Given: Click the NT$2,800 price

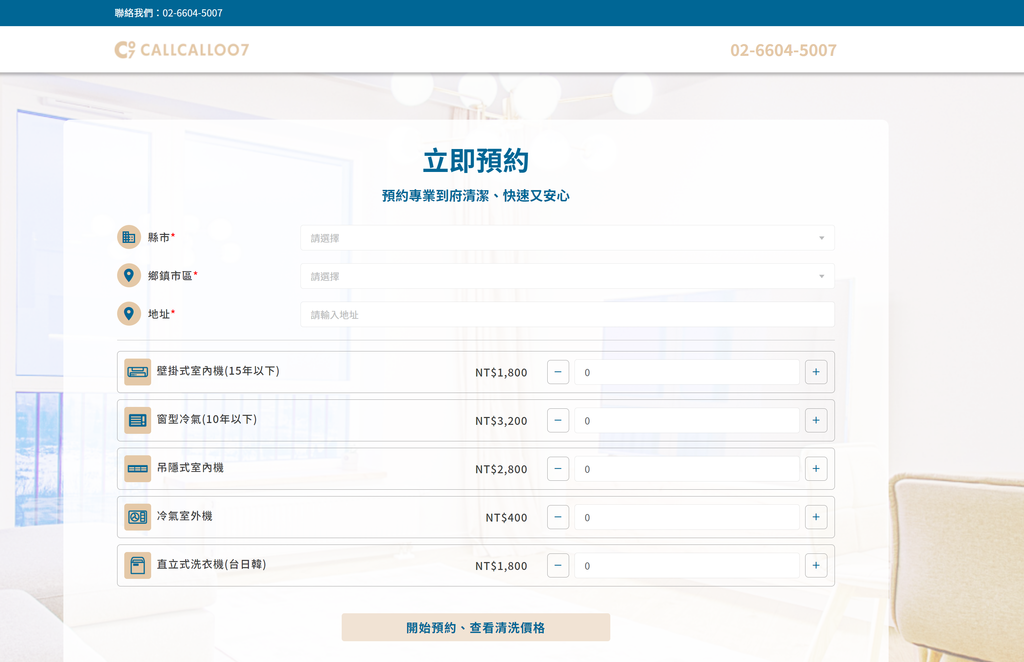Looking at the screenshot, I should coord(501,469).
